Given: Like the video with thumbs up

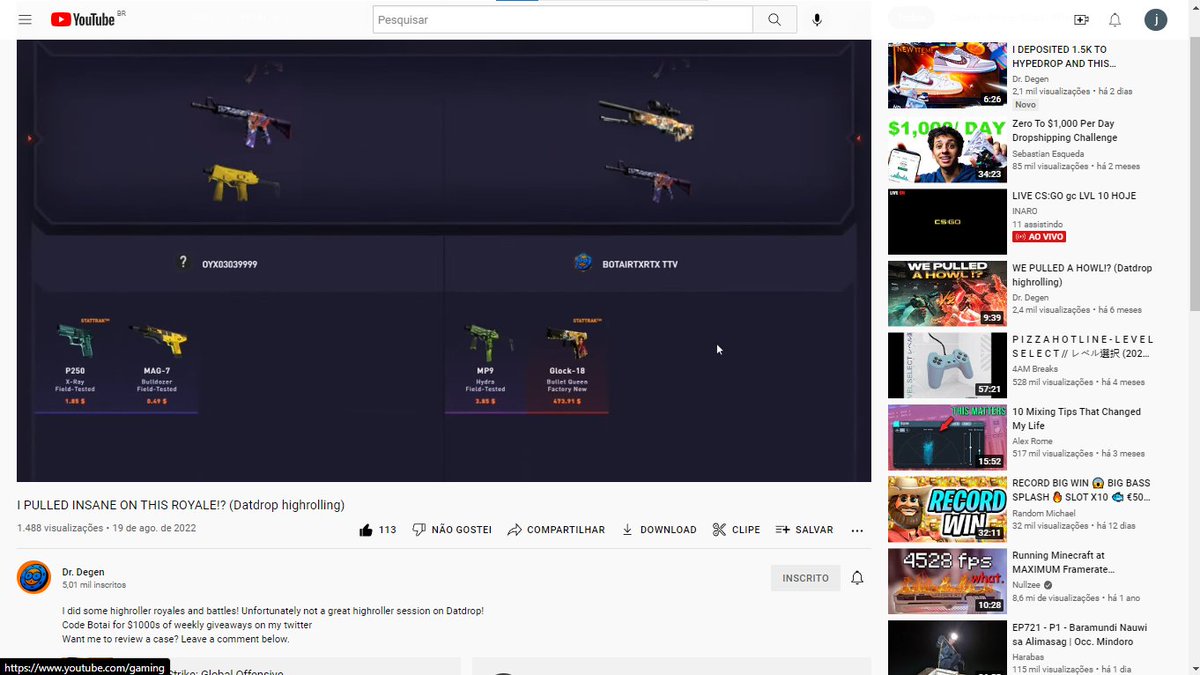Looking at the screenshot, I should pos(366,530).
